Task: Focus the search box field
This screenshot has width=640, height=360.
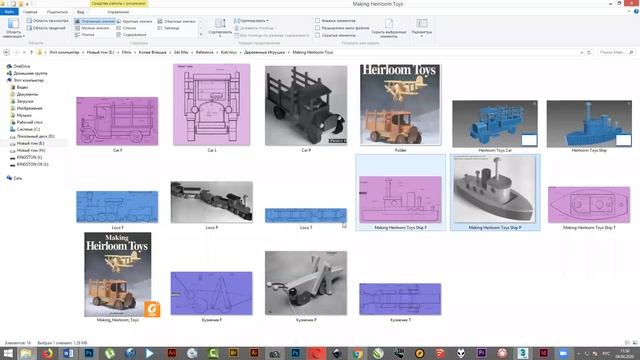Action: click(616, 52)
